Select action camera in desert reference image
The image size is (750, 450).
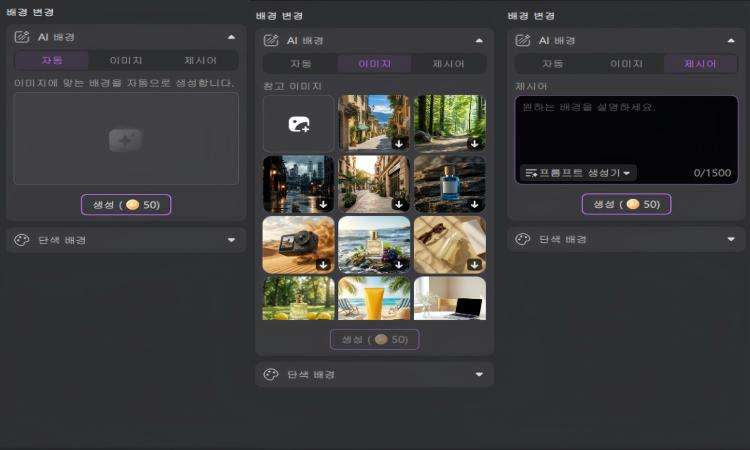coord(298,244)
